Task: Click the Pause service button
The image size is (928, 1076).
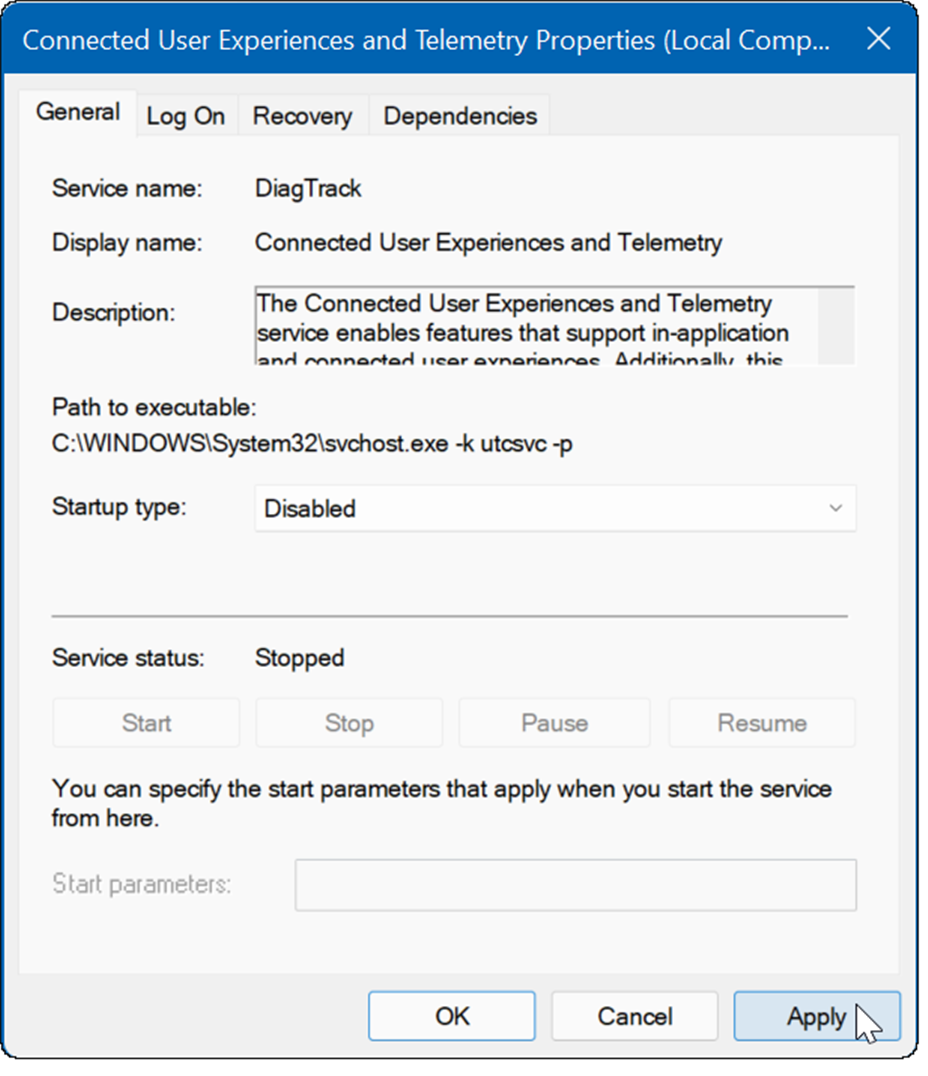Action: tap(554, 723)
